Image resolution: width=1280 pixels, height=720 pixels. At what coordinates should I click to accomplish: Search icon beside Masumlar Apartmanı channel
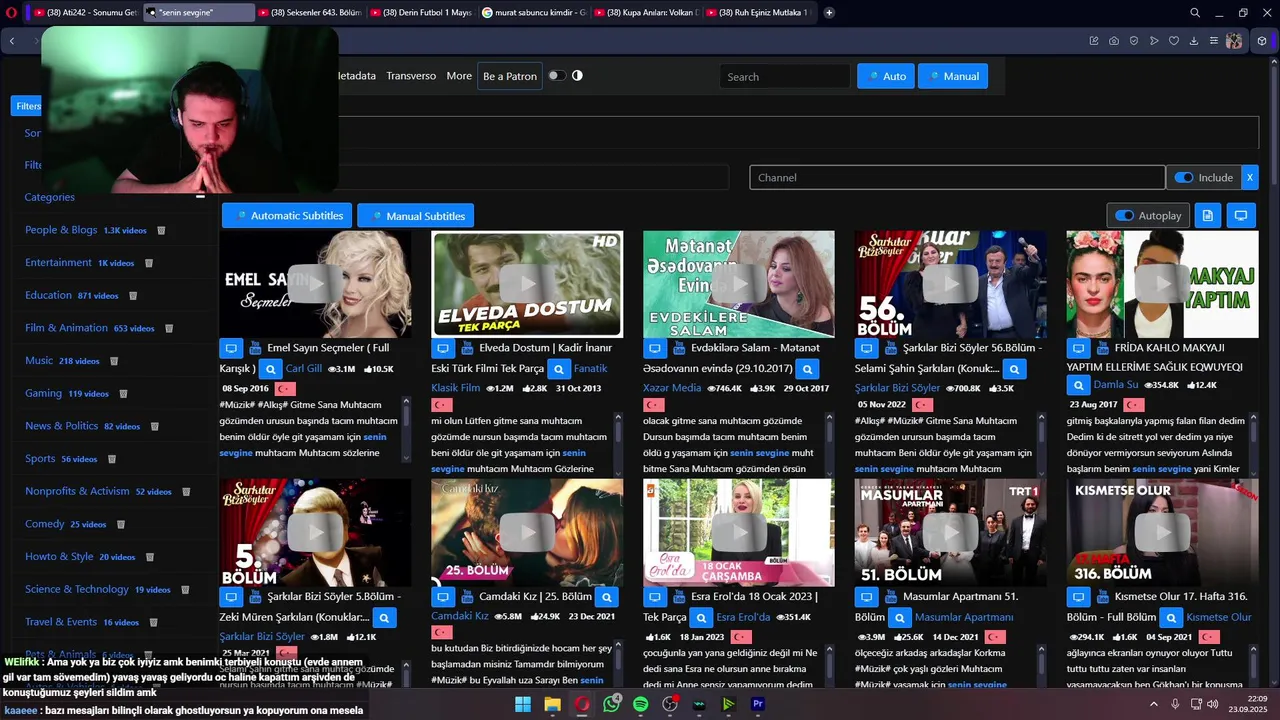[900, 617]
